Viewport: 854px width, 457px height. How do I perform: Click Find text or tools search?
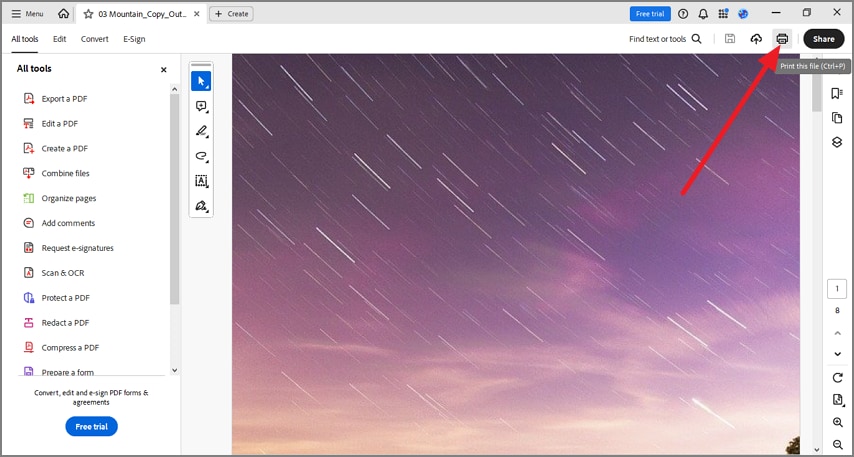[x=665, y=39]
